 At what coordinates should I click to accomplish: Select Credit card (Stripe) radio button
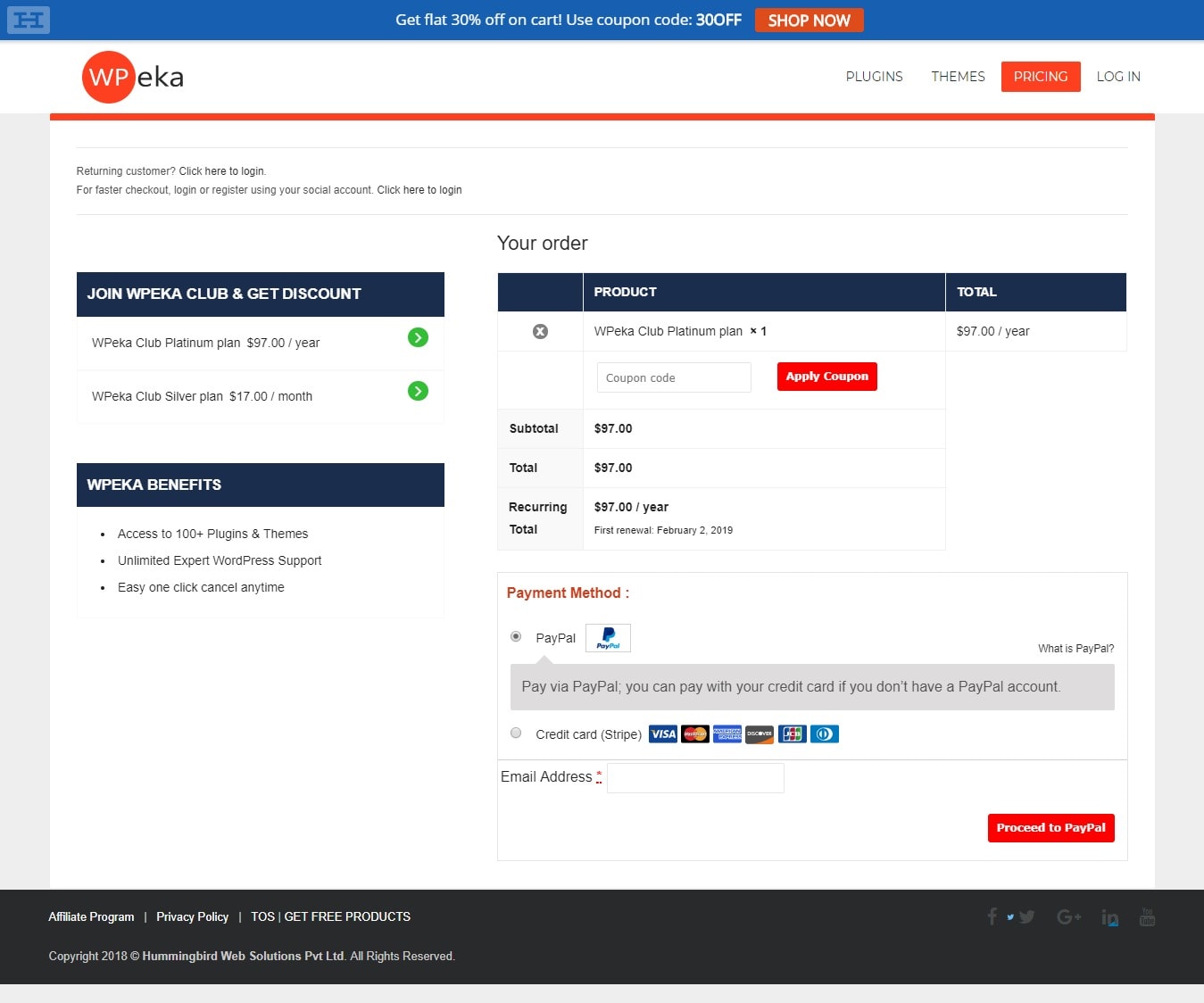[x=516, y=733]
